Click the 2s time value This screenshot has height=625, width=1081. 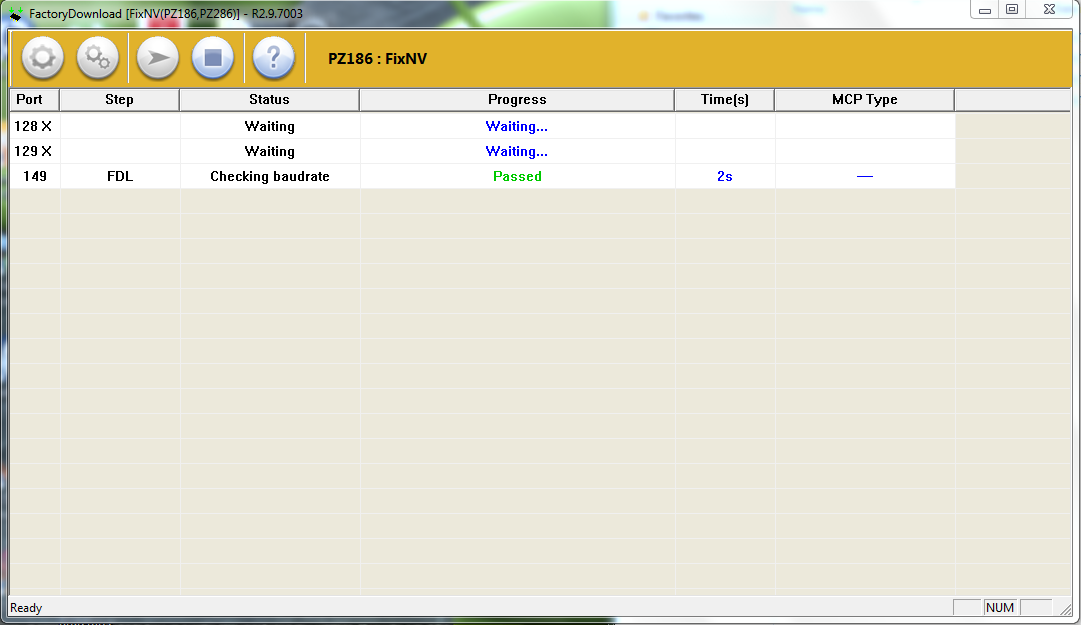pyautogui.click(x=725, y=176)
